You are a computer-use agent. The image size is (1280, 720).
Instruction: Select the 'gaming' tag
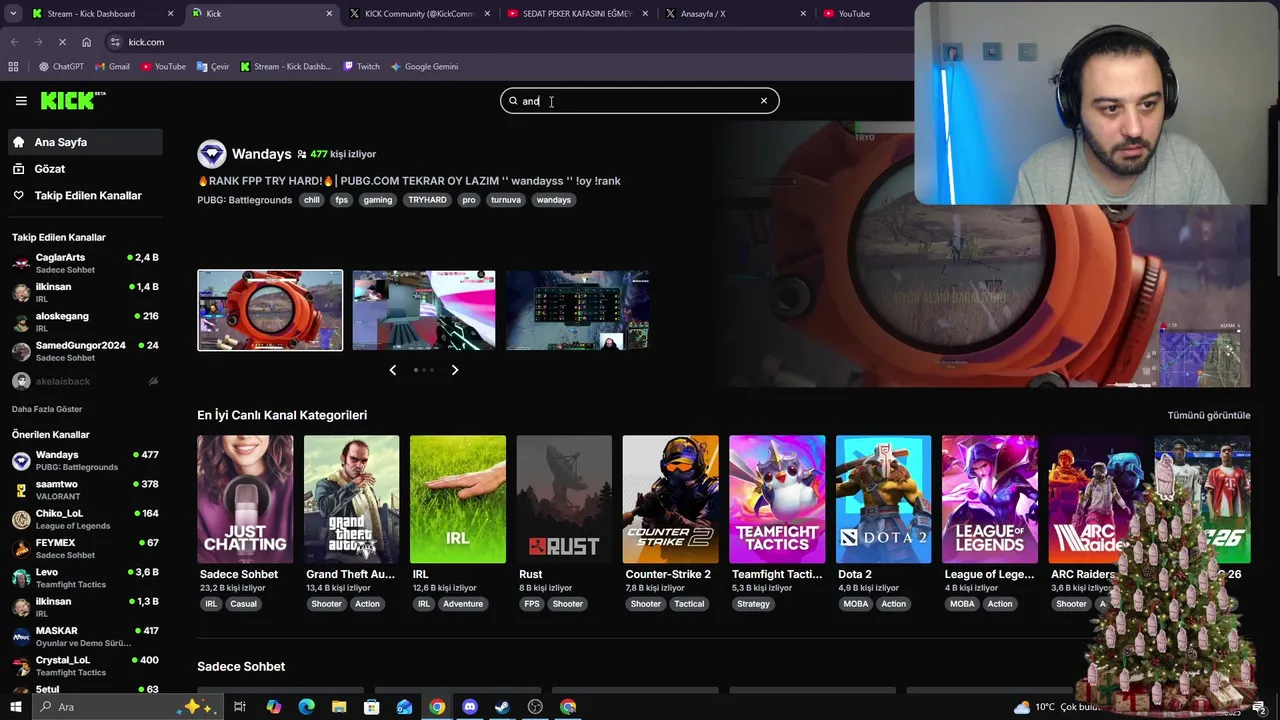pyautogui.click(x=378, y=200)
